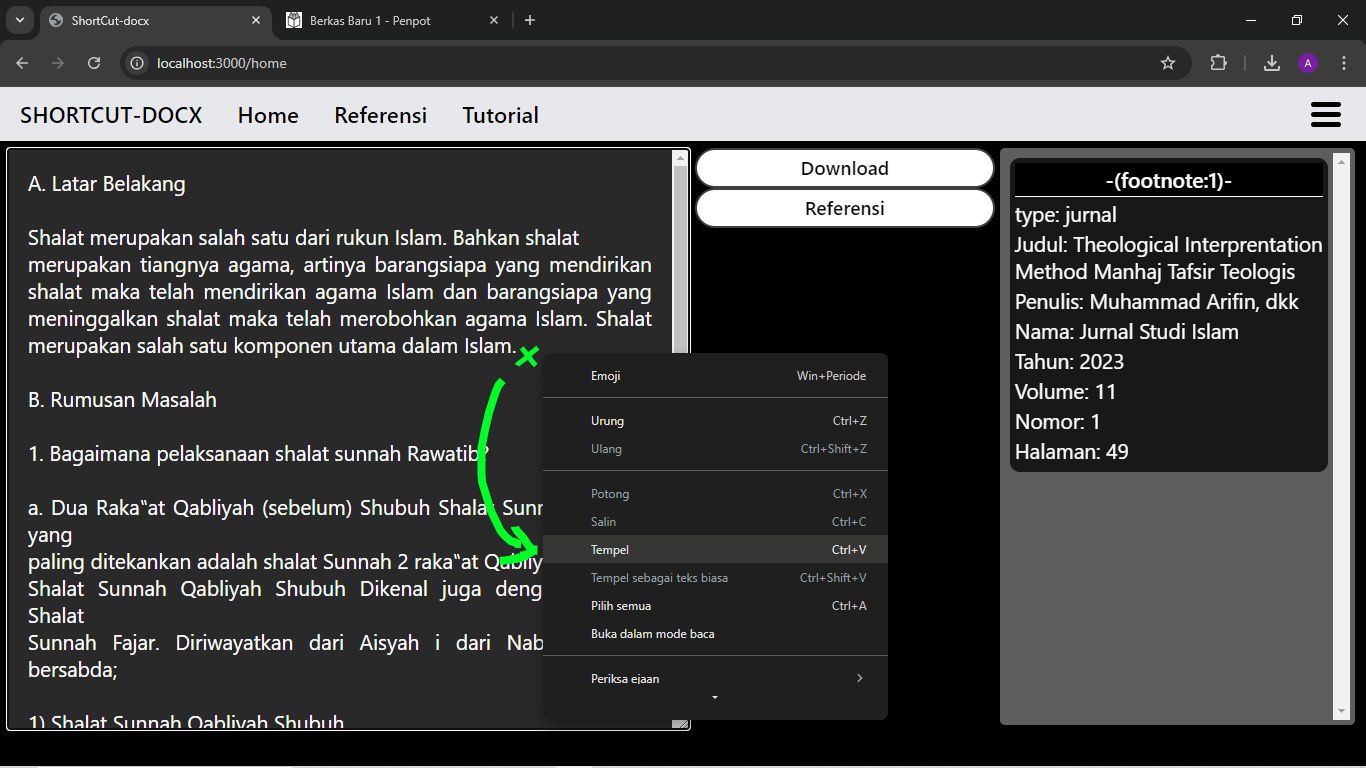Choose Buka dalam mode baca
Viewport: 1366px width, 775px height.
(715, 634)
